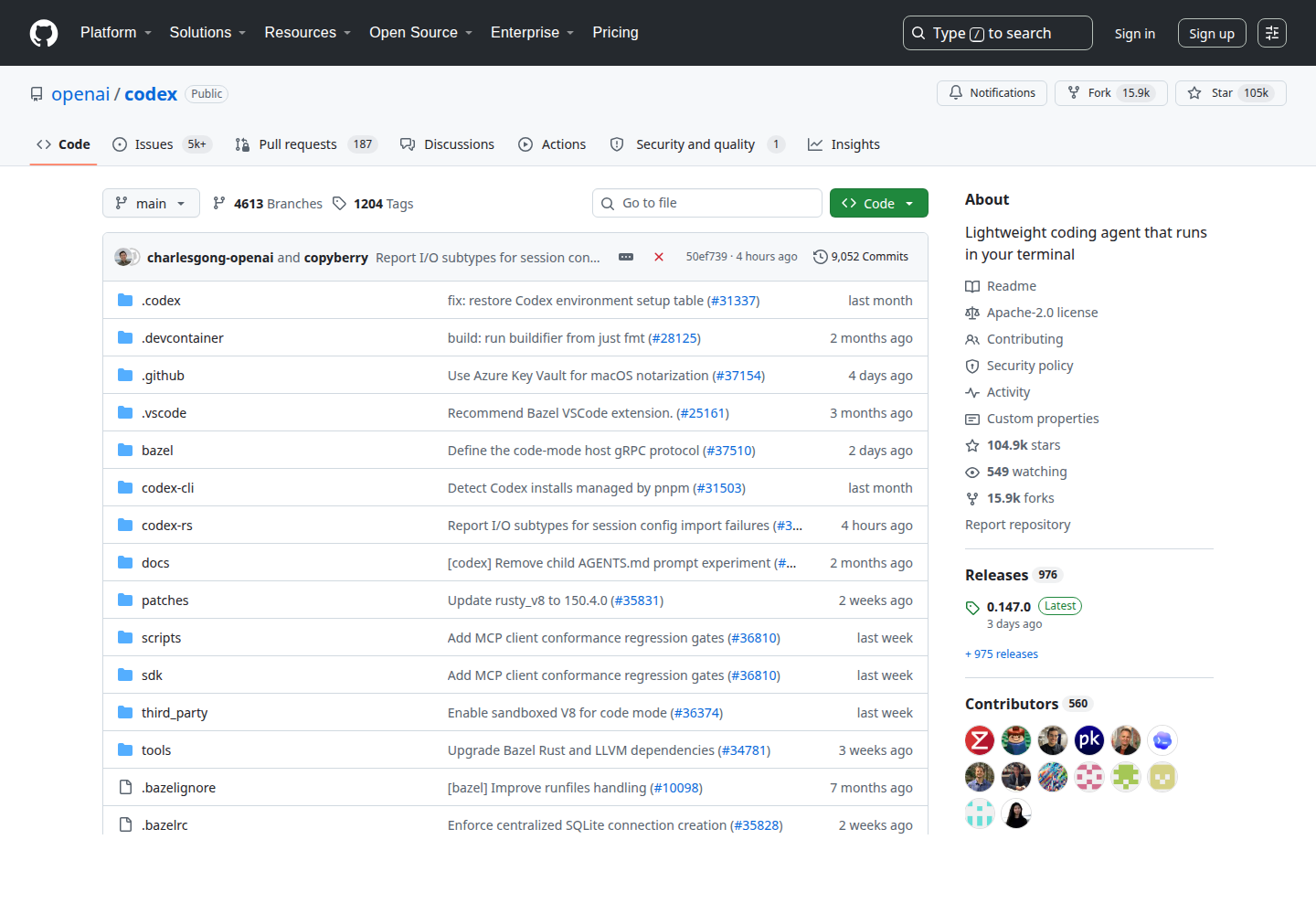Image resolution: width=1316 pixels, height=914 pixels.
Task: Open commit details via the ellipsis icon
Action: (626, 257)
